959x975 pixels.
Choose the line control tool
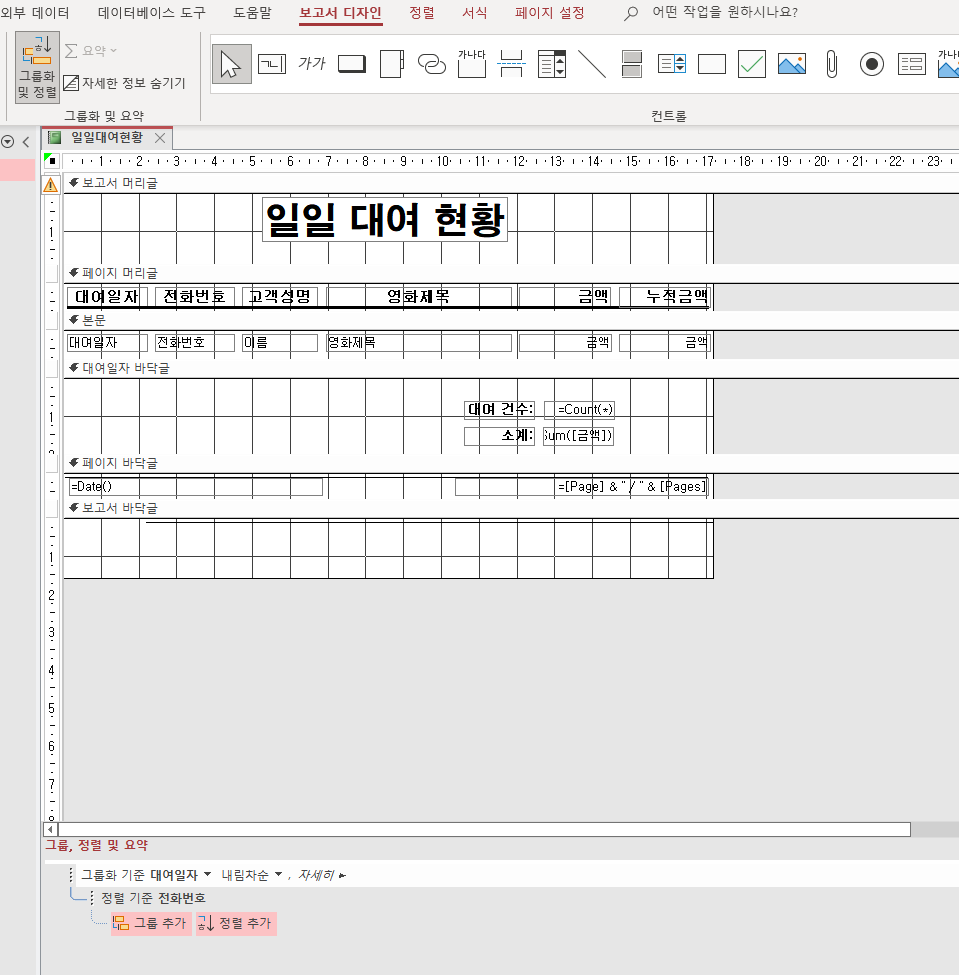click(x=591, y=64)
